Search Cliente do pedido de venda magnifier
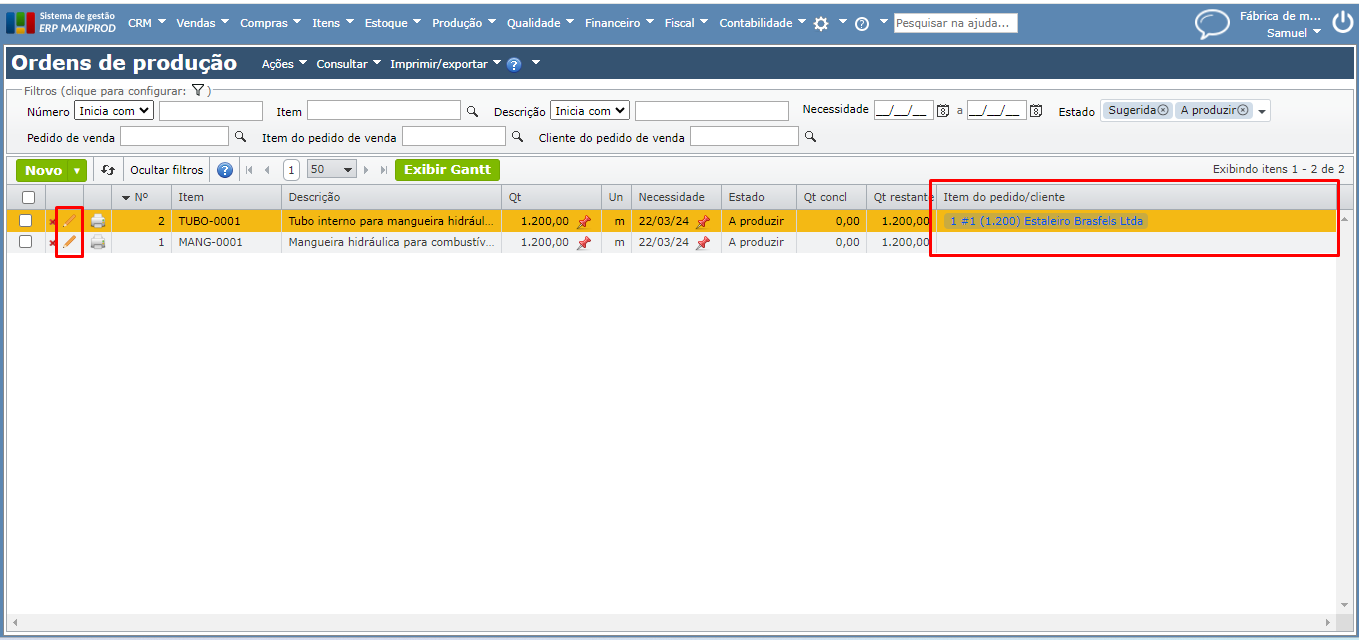This screenshot has height=640, width=1359. tap(810, 136)
